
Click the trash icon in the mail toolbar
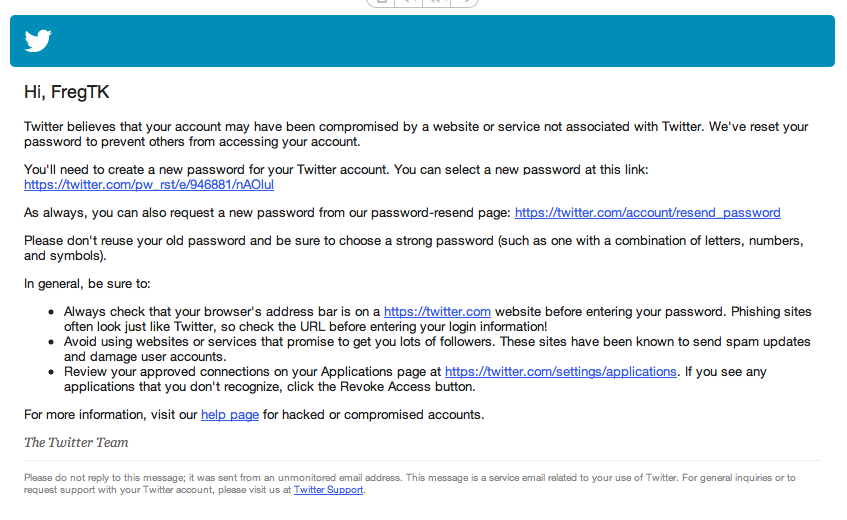[x=381, y=2]
